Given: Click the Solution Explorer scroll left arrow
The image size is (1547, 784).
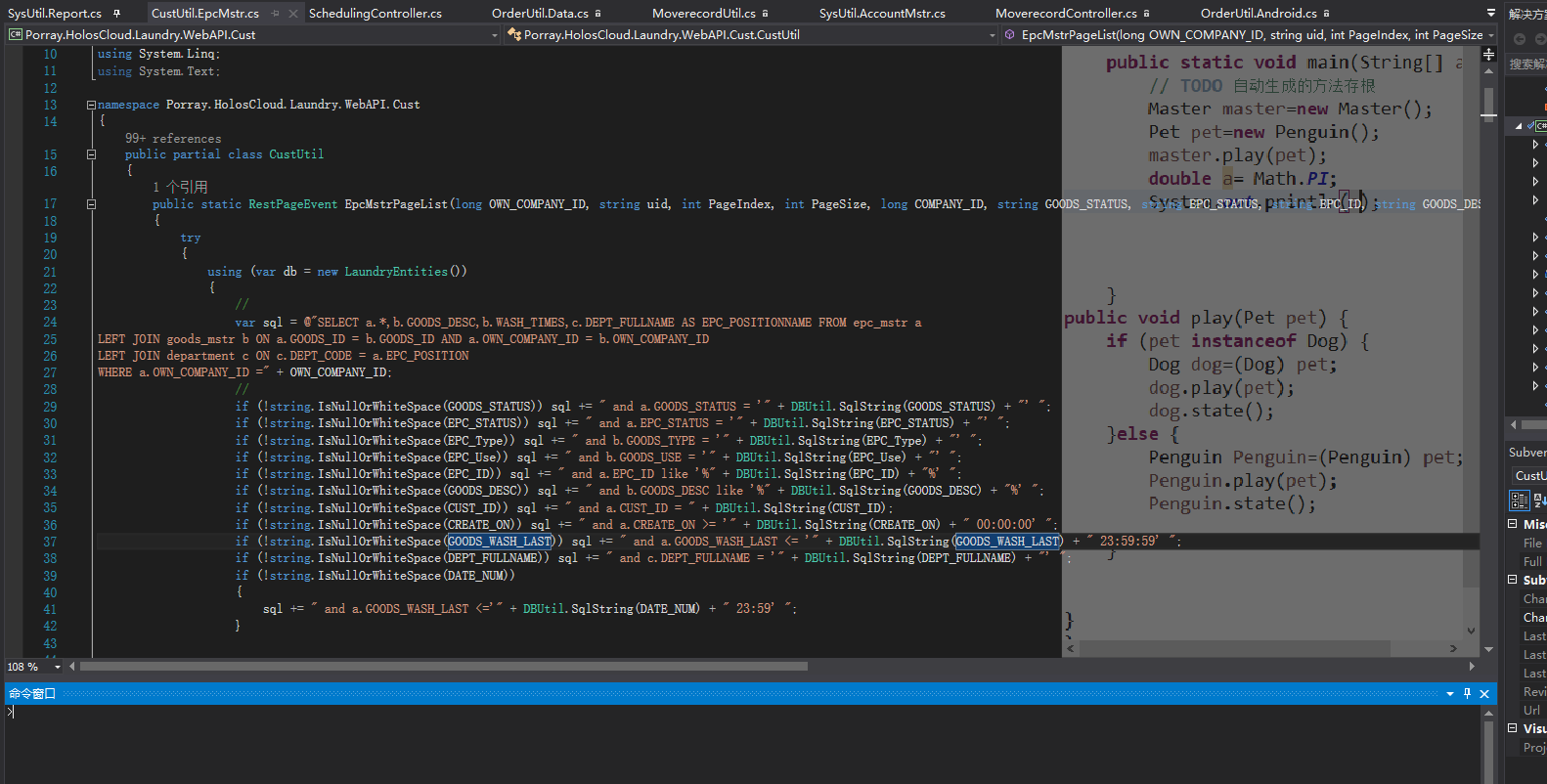Looking at the screenshot, I should pyautogui.click(x=1514, y=425).
